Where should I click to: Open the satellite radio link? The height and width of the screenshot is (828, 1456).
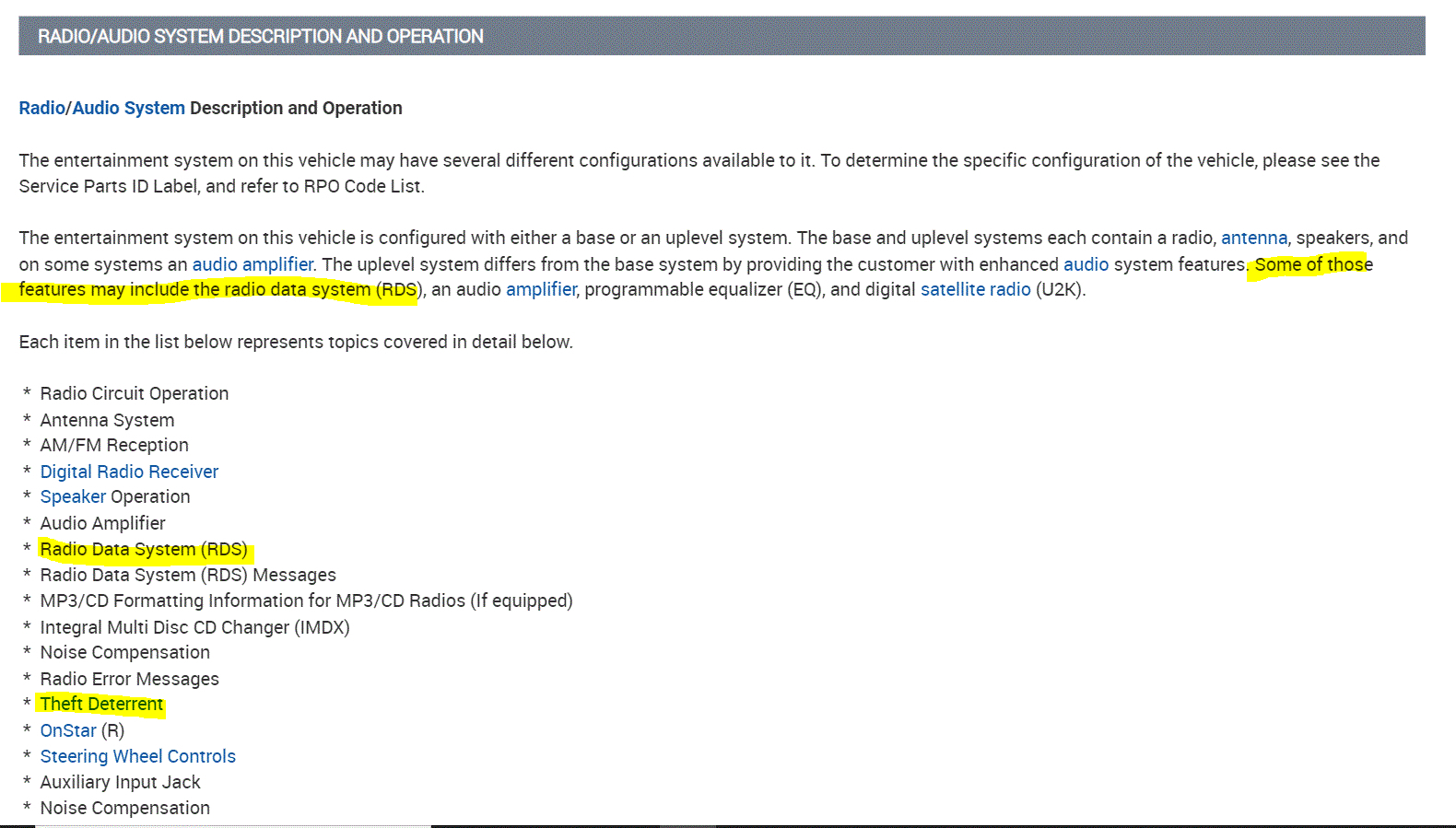tap(975, 289)
